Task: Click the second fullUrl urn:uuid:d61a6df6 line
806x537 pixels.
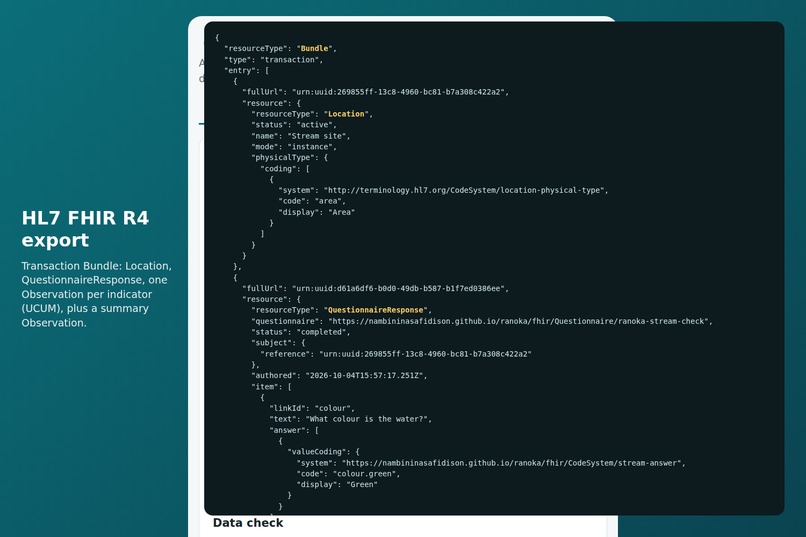Action: coord(375,288)
